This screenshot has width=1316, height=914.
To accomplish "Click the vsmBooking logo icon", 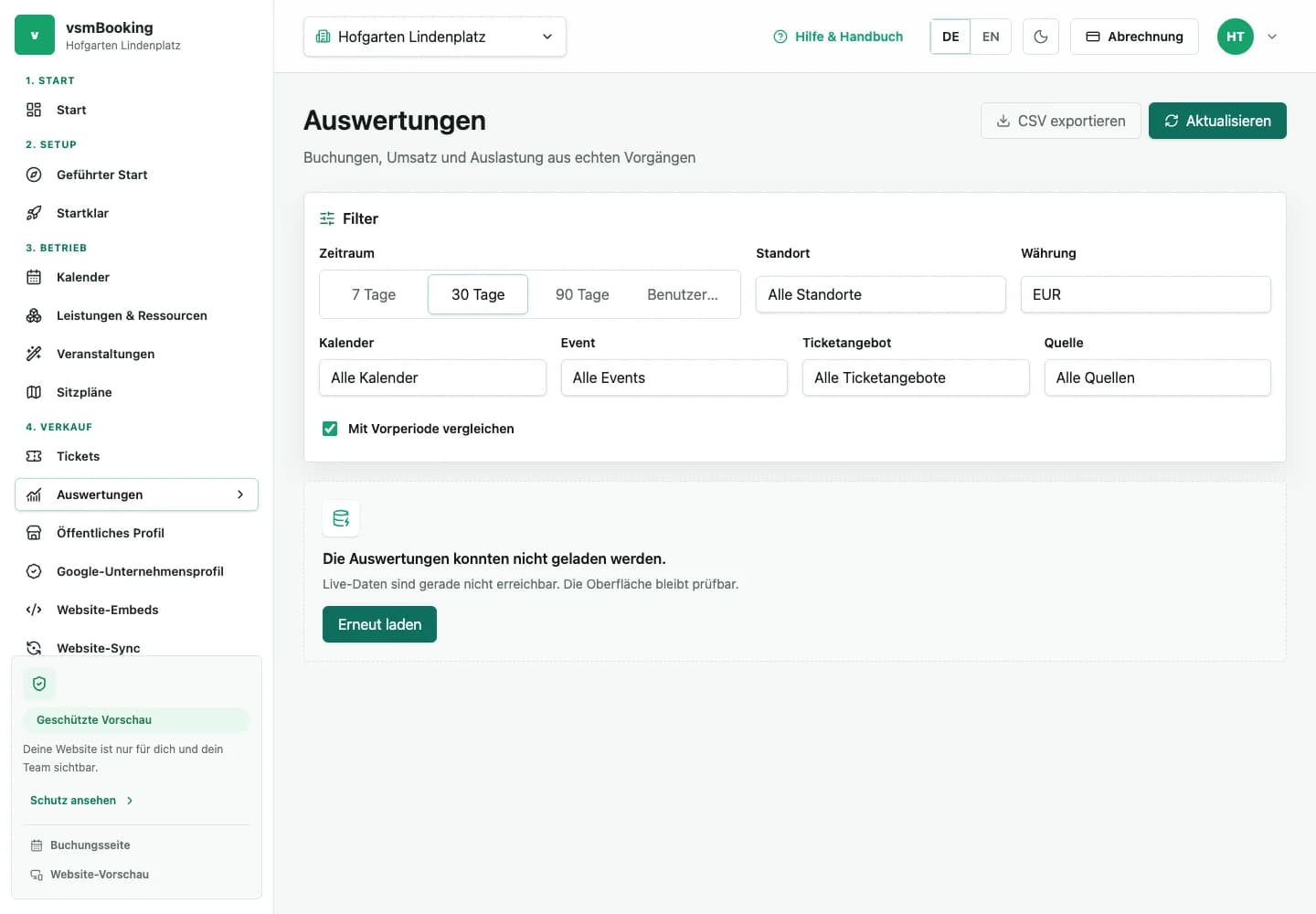I will tap(35, 36).
